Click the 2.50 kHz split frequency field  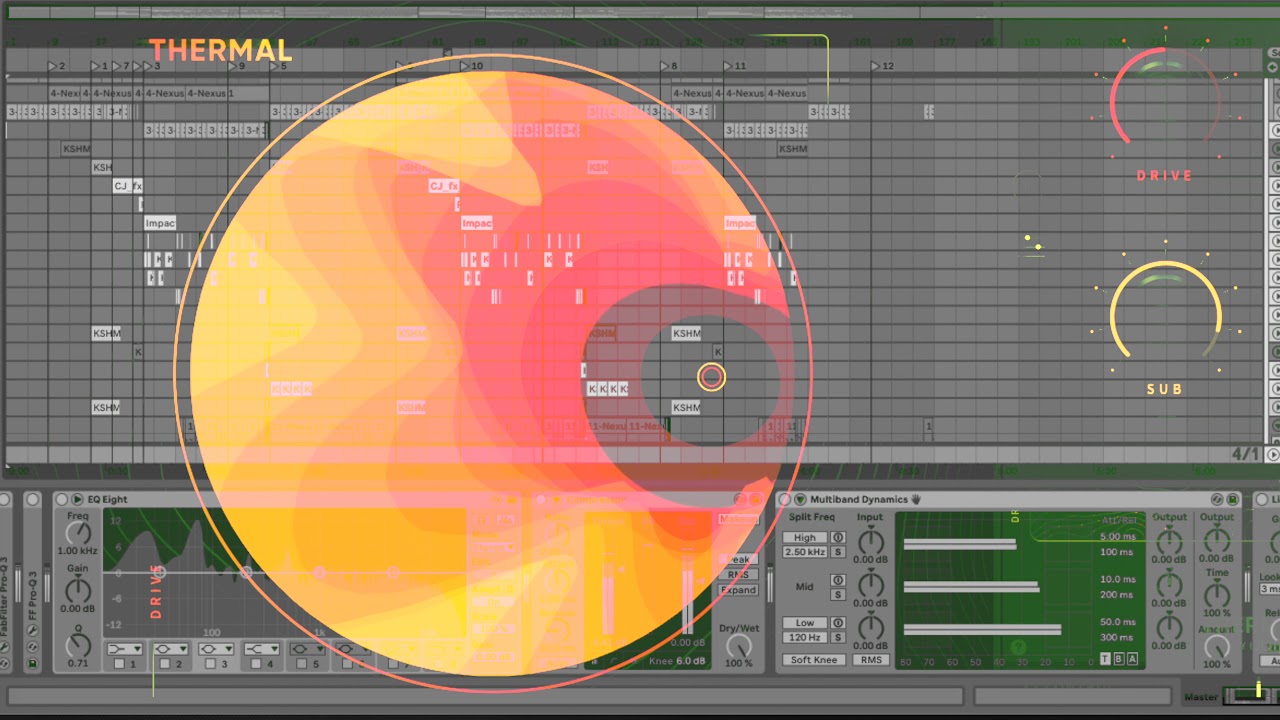pos(805,552)
